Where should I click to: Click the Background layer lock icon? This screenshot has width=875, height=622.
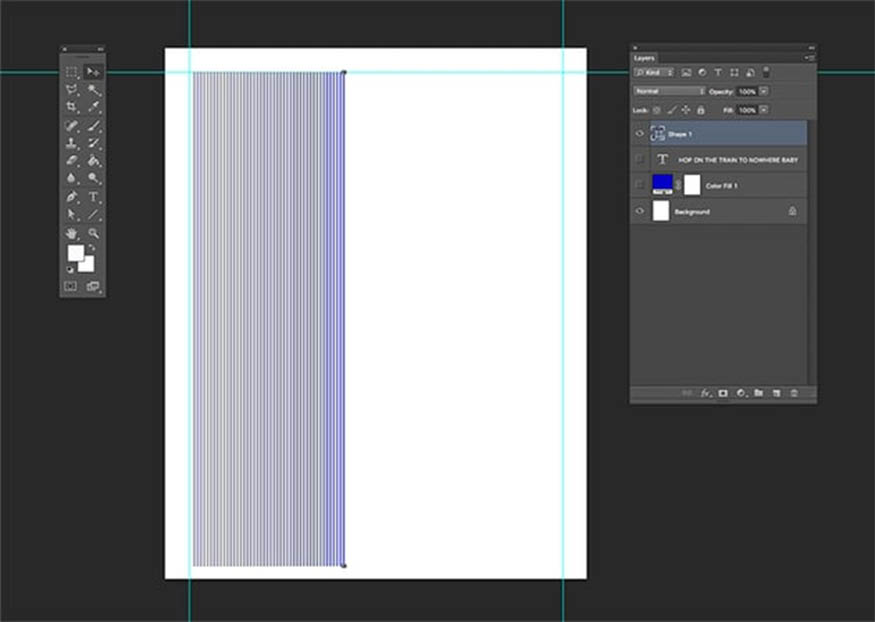pyautogui.click(x=792, y=211)
